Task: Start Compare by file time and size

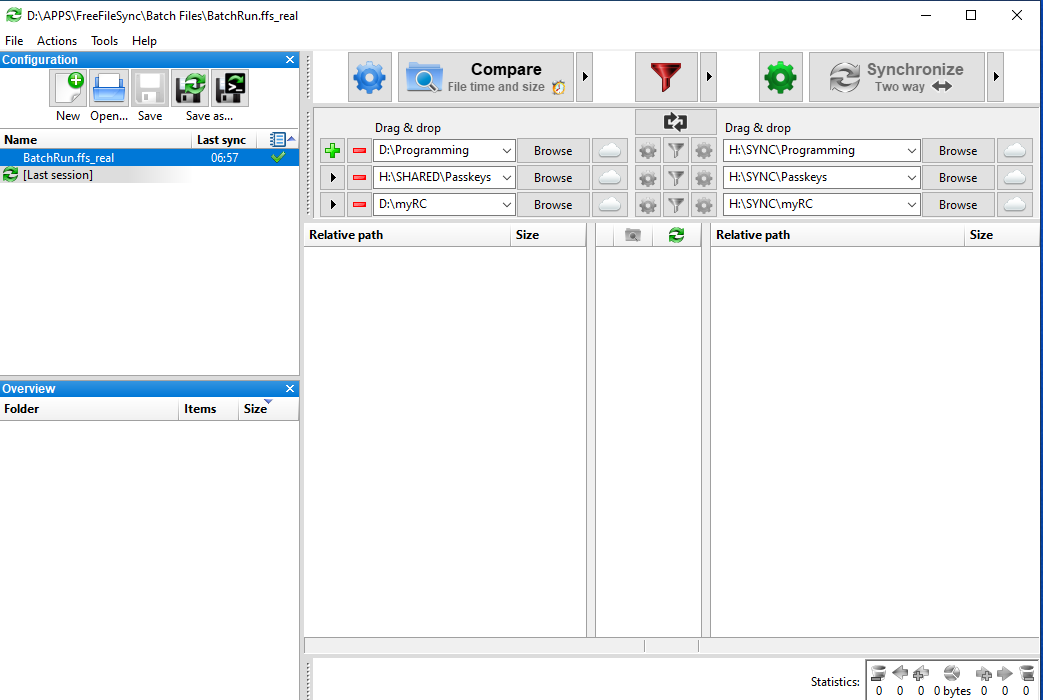Action: click(486, 77)
